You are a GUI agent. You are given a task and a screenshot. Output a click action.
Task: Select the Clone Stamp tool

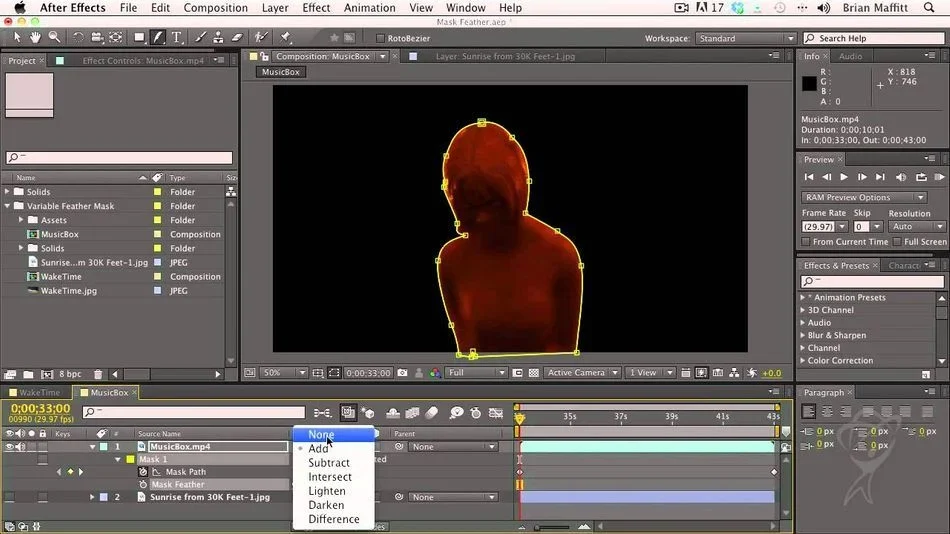click(x=218, y=38)
